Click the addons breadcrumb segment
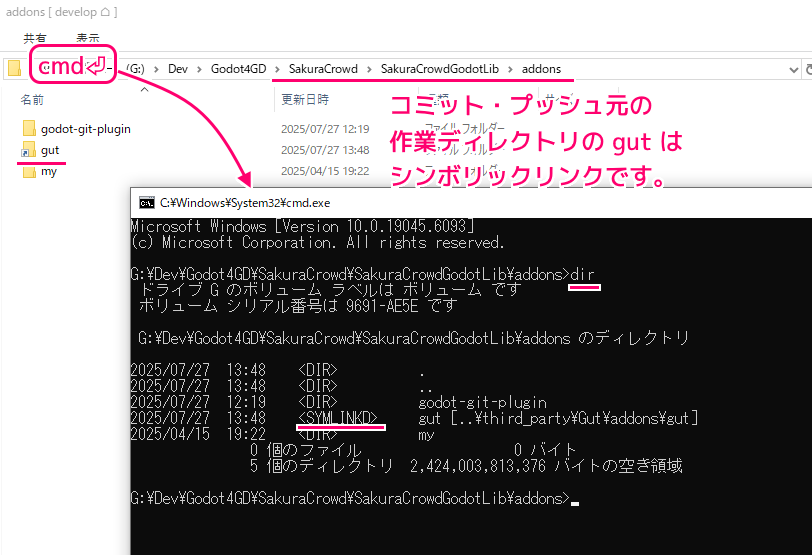Screen dimensions: 812x555 click(x=541, y=69)
